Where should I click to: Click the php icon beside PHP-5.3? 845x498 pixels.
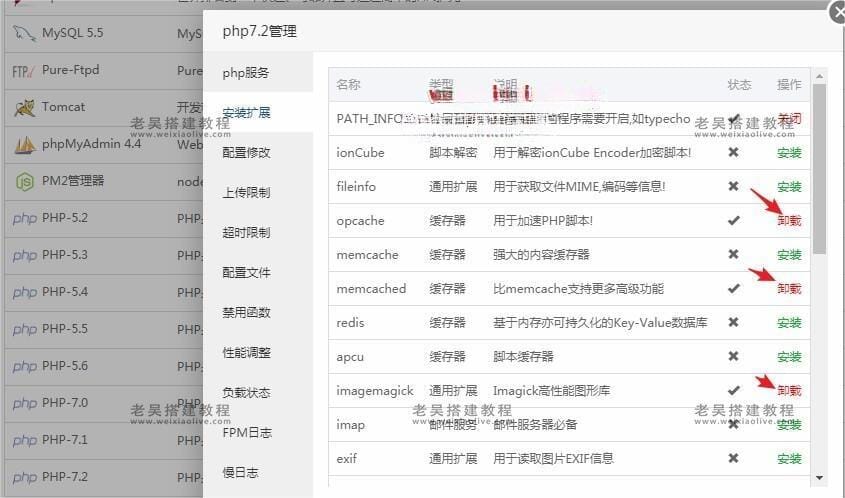(x=25, y=255)
